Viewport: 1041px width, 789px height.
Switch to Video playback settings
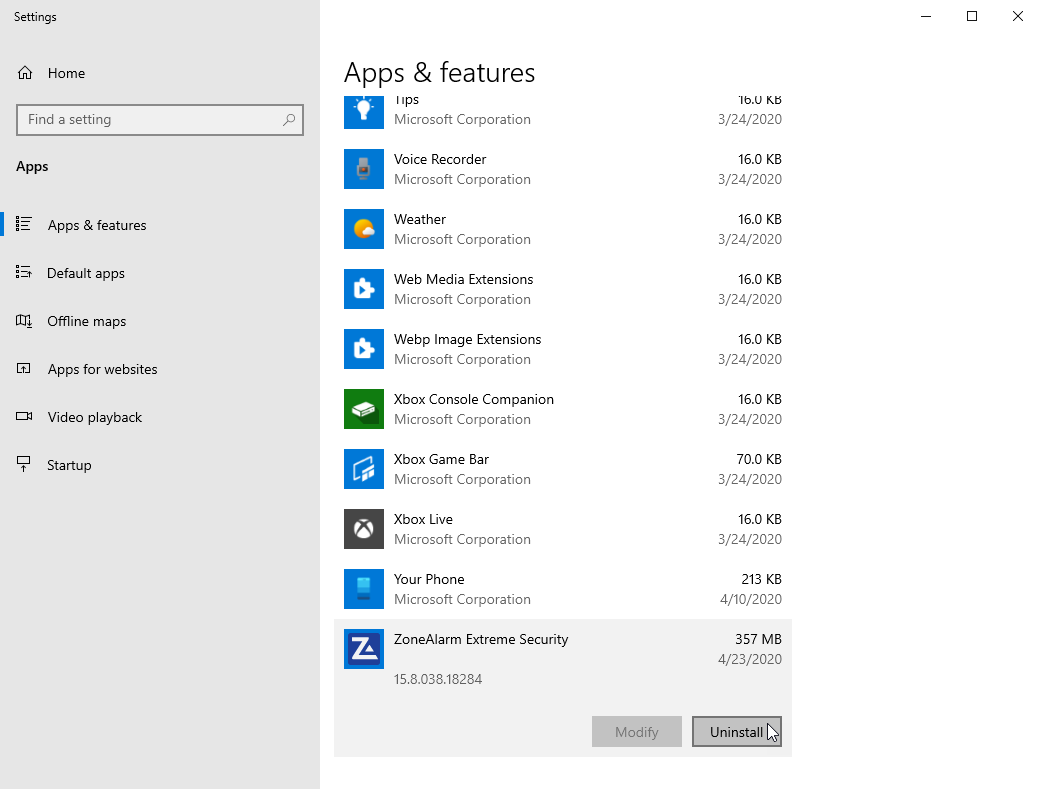point(159,417)
